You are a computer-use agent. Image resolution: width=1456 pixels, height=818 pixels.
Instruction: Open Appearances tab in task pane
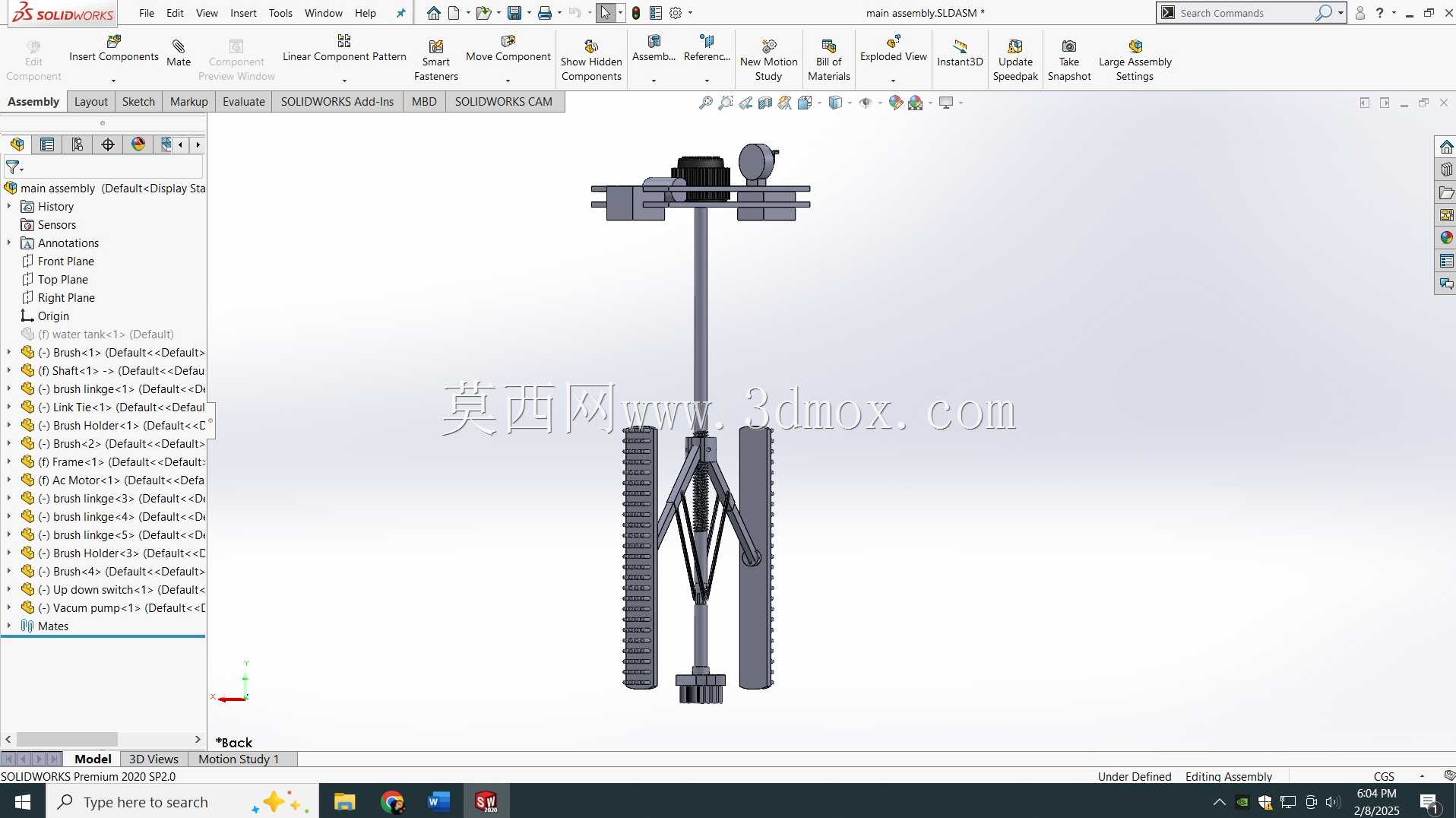(1446, 238)
